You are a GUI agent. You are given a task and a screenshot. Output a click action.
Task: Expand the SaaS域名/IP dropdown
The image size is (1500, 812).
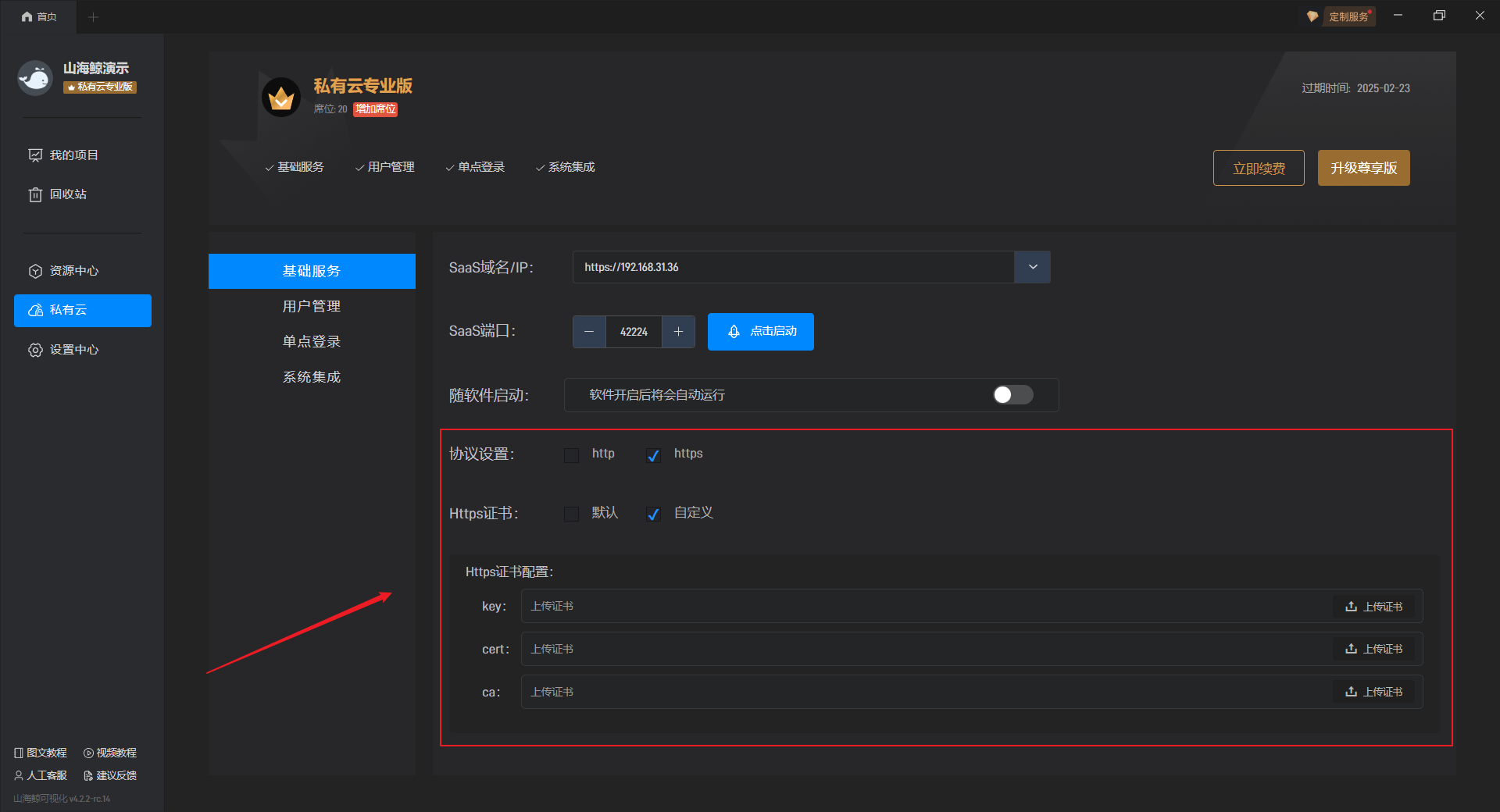pos(1032,267)
